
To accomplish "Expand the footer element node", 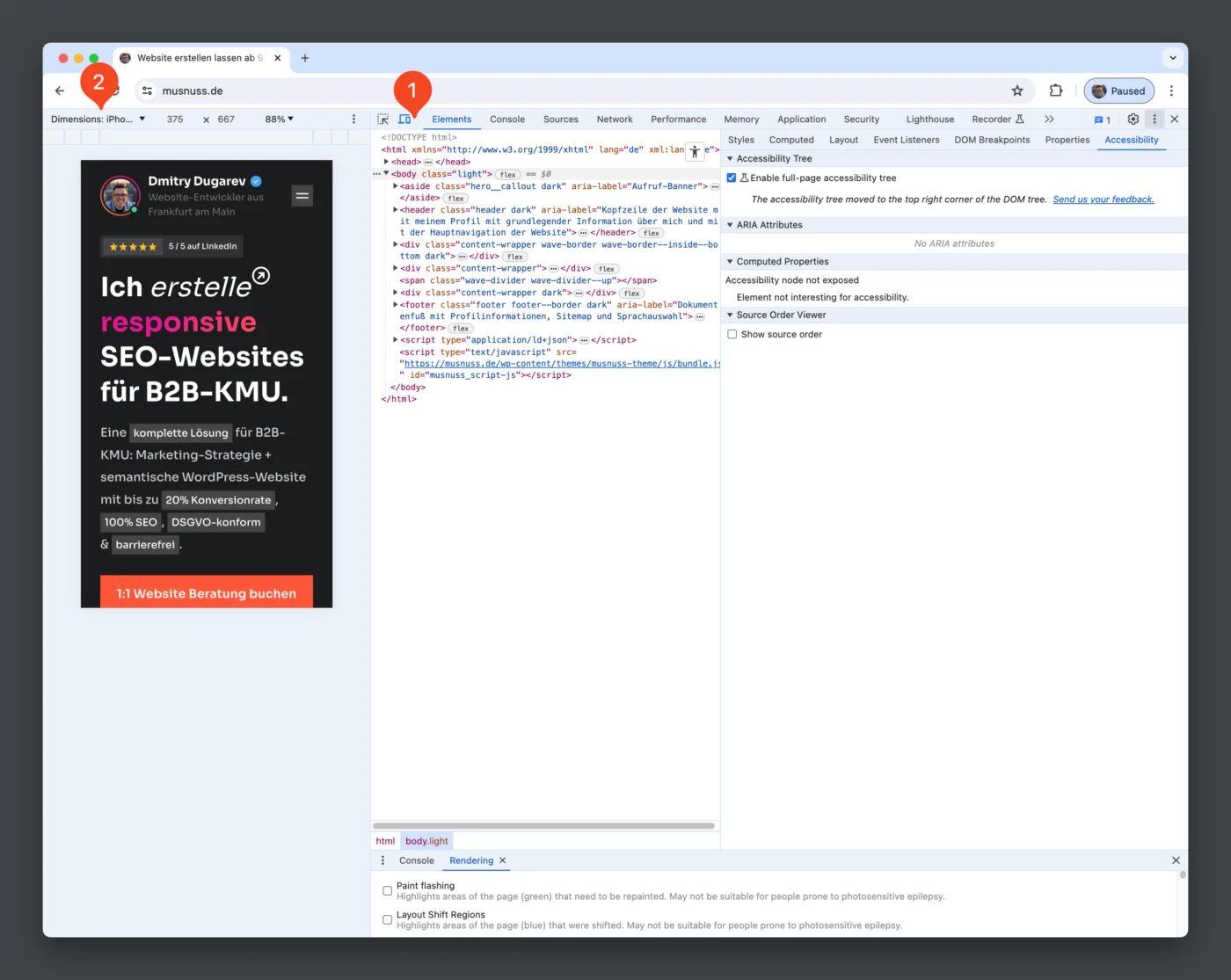I will (x=395, y=305).
